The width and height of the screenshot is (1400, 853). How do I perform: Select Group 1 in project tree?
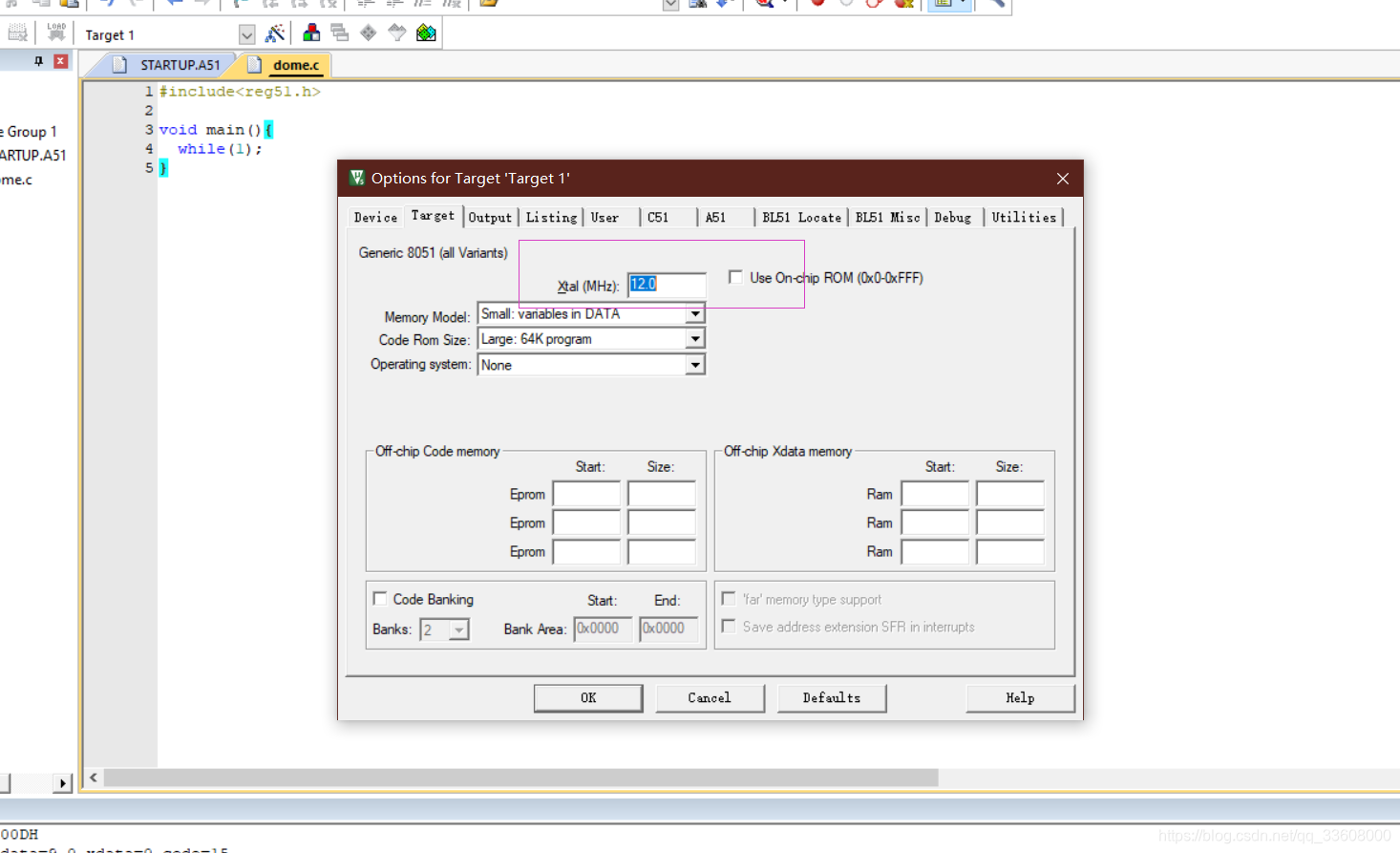[x=31, y=132]
